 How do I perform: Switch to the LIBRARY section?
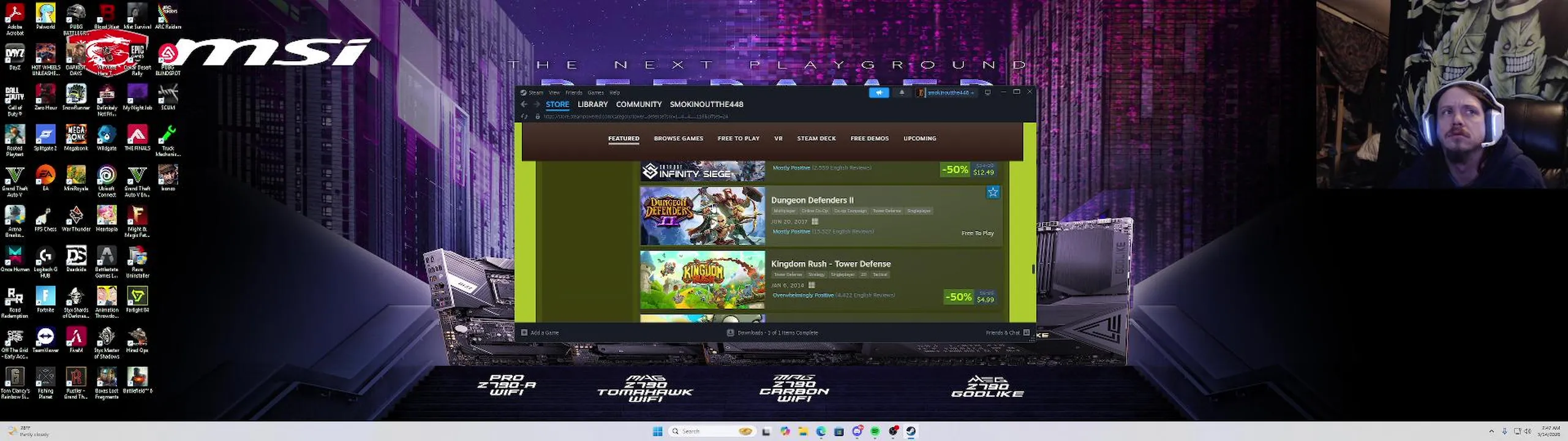click(592, 104)
